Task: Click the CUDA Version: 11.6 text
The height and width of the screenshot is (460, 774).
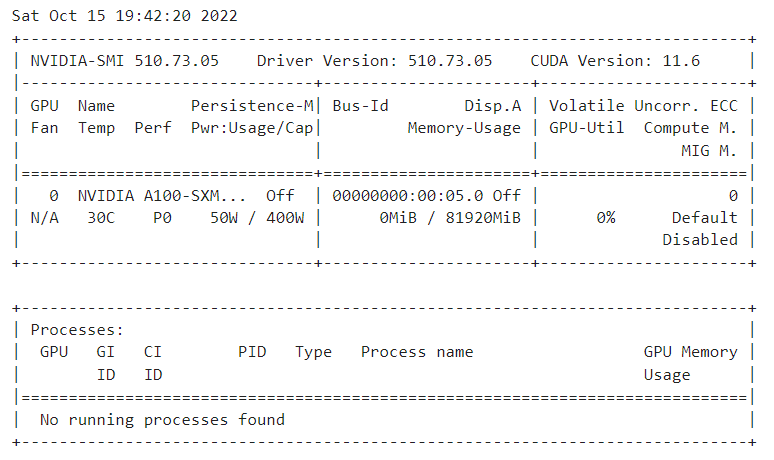Action: [615, 60]
